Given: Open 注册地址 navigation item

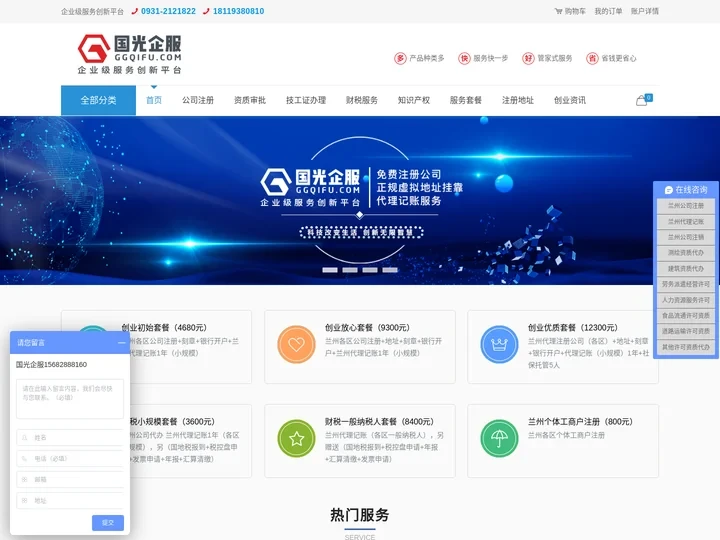Looking at the screenshot, I should tap(518, 100).
